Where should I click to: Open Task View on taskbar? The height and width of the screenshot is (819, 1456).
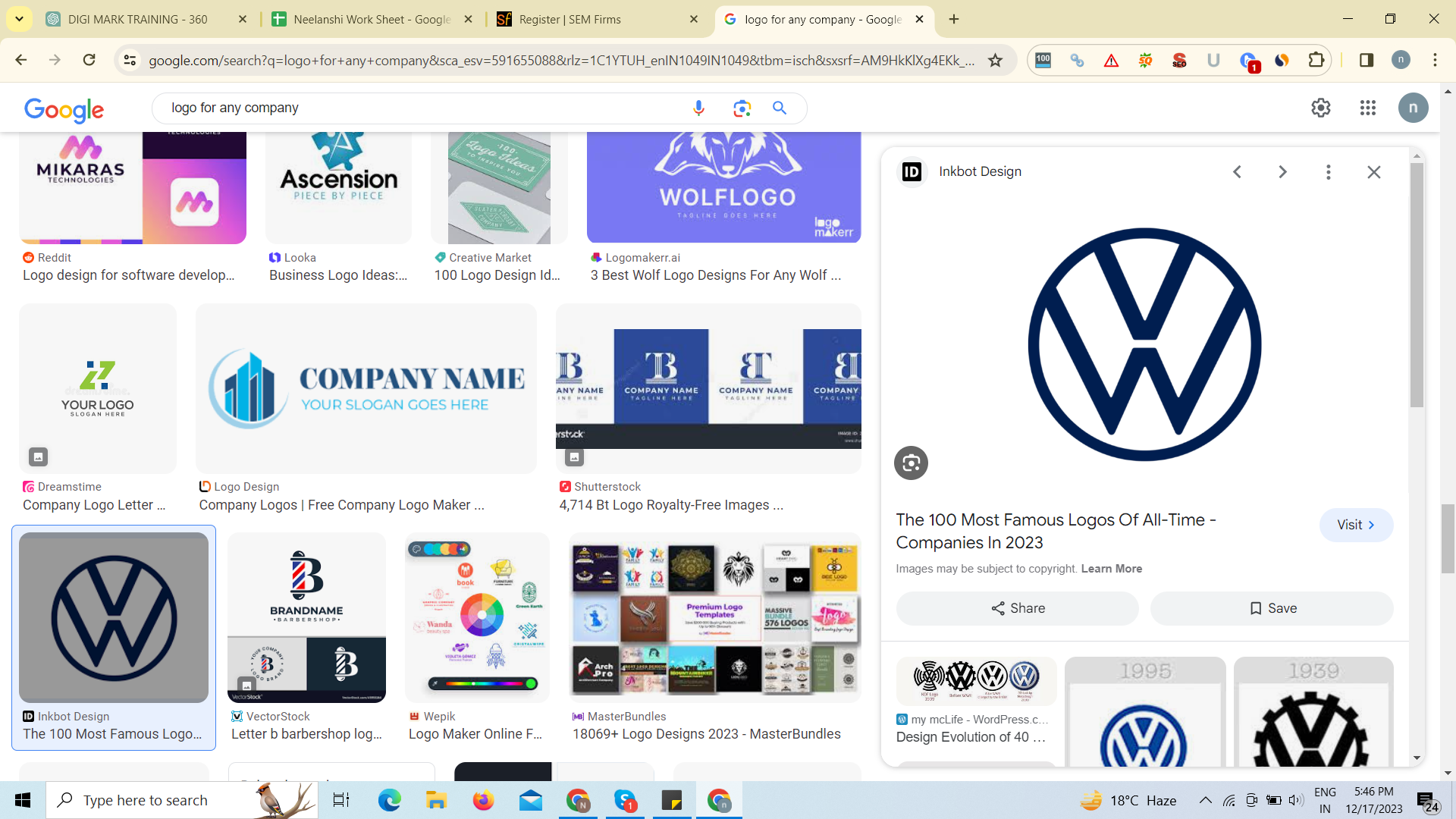(x=341, y=800)
